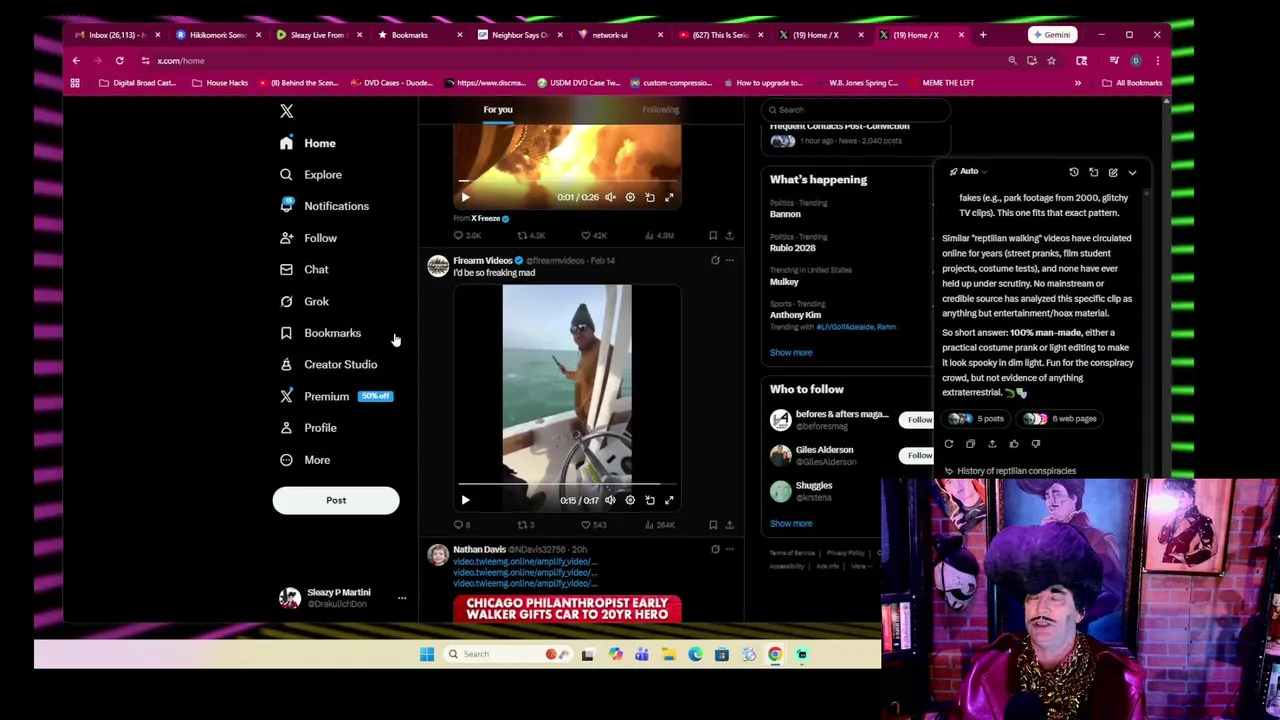The width and height of the screenshot is (1280, 720).
Task: Expand the More menu in sidebar
Action: tap(305, 460)
